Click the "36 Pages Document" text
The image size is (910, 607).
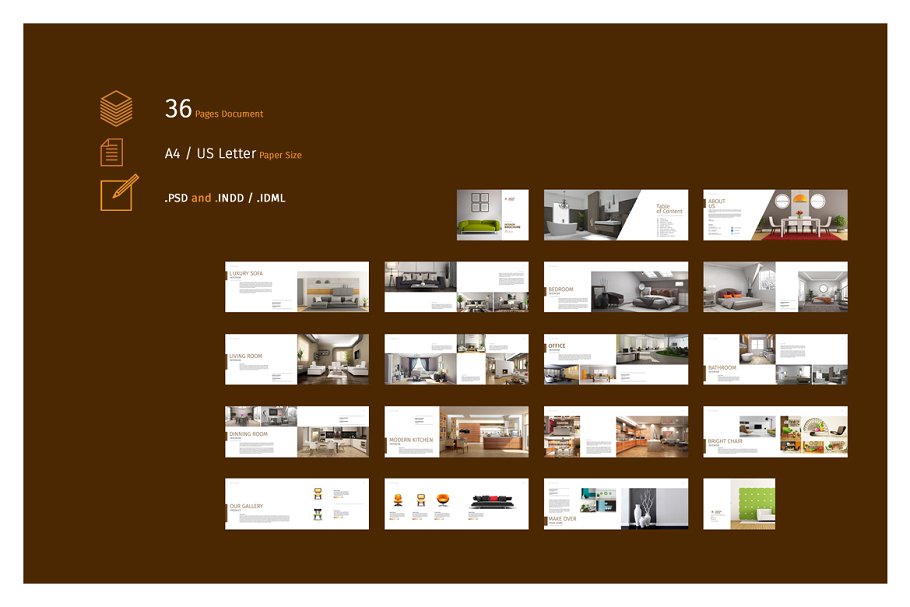(x=214, y=111)
